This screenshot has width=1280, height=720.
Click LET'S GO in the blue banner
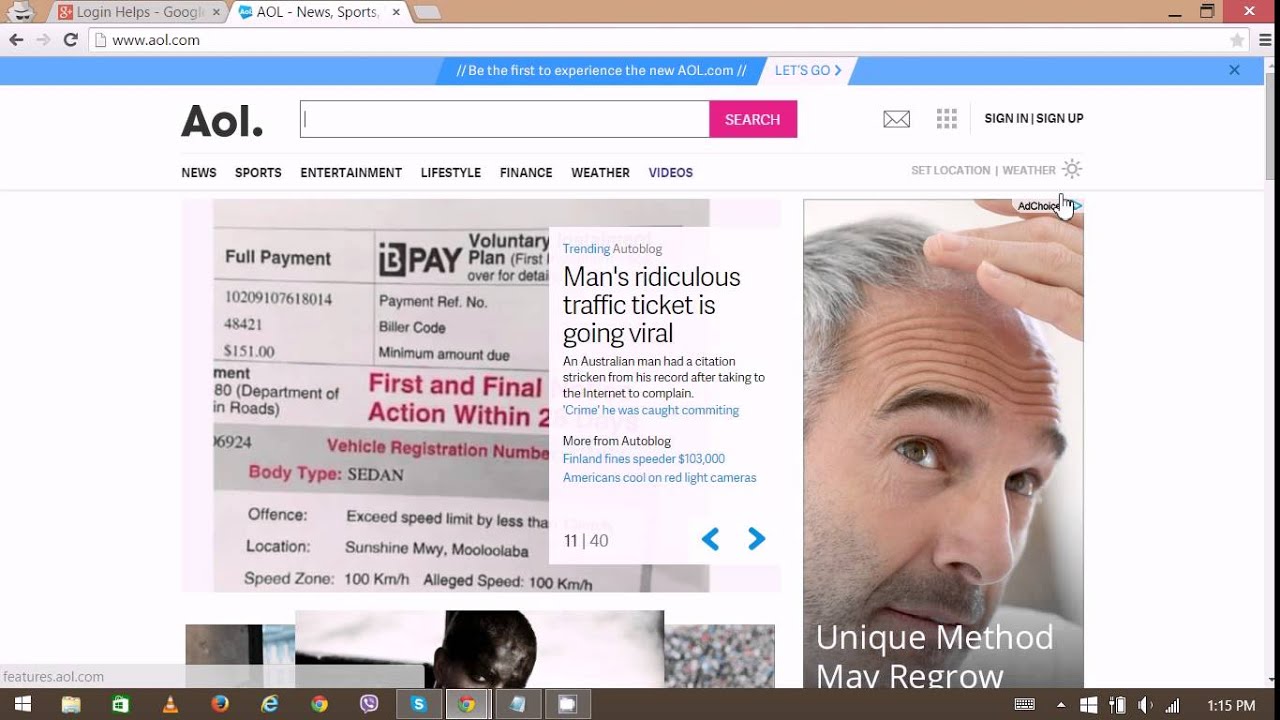pyautogui.click(x=808, y=70)
